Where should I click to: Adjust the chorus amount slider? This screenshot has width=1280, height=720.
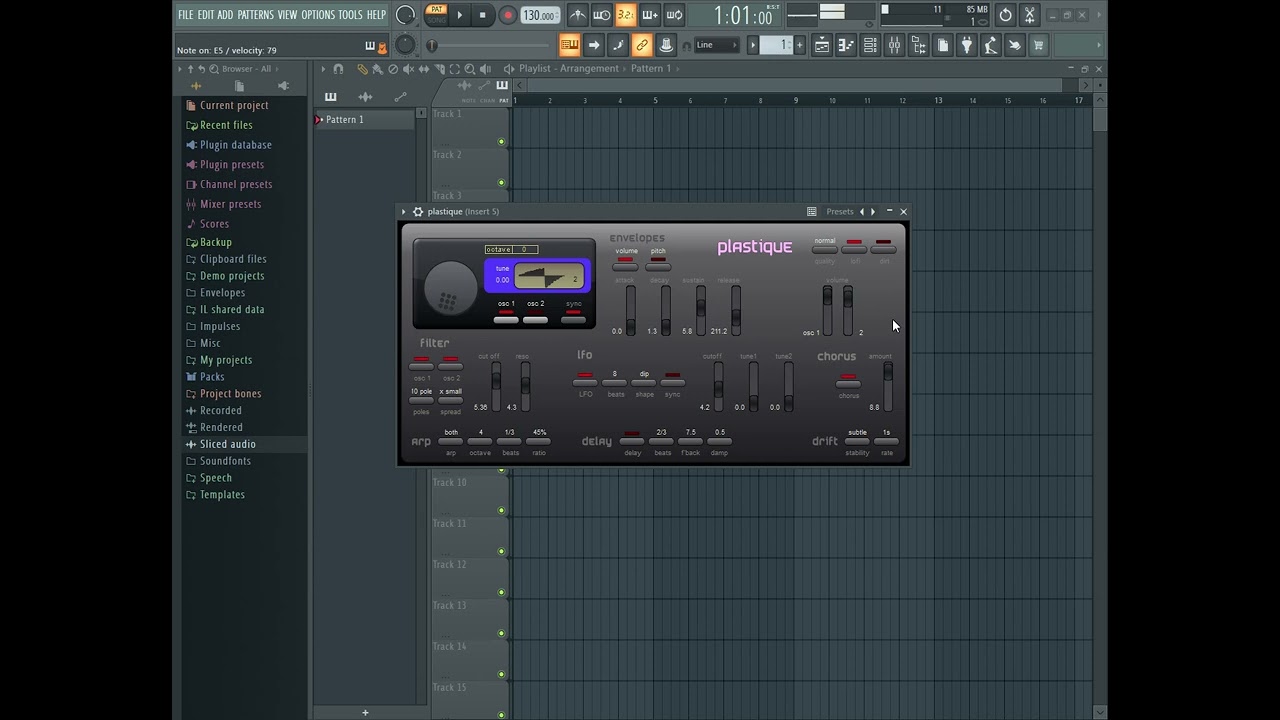pos(887,387)
